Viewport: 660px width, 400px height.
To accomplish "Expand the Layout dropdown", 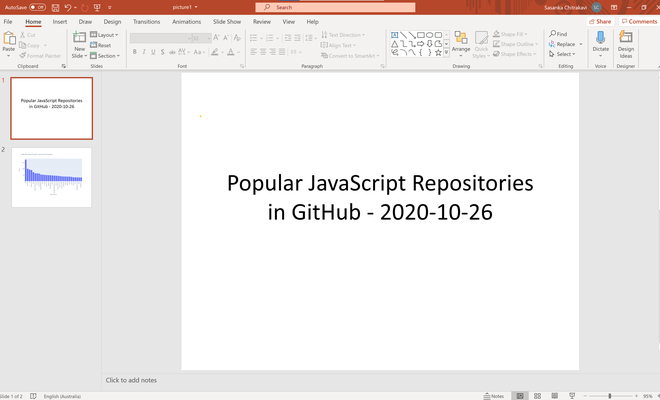I will [105, 35].
